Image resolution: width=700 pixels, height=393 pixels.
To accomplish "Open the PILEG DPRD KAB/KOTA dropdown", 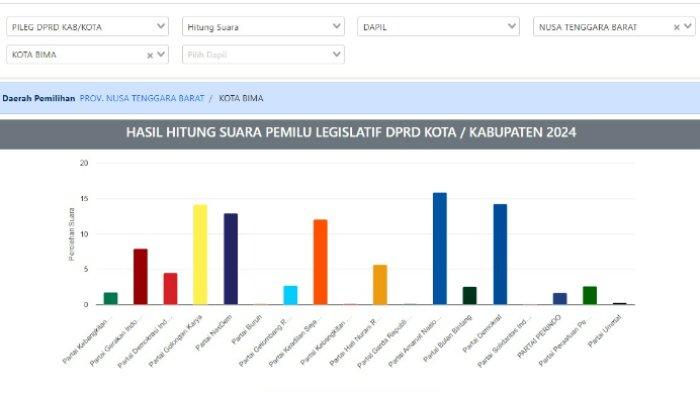I will pyautogui.click(x=88, y=27).
